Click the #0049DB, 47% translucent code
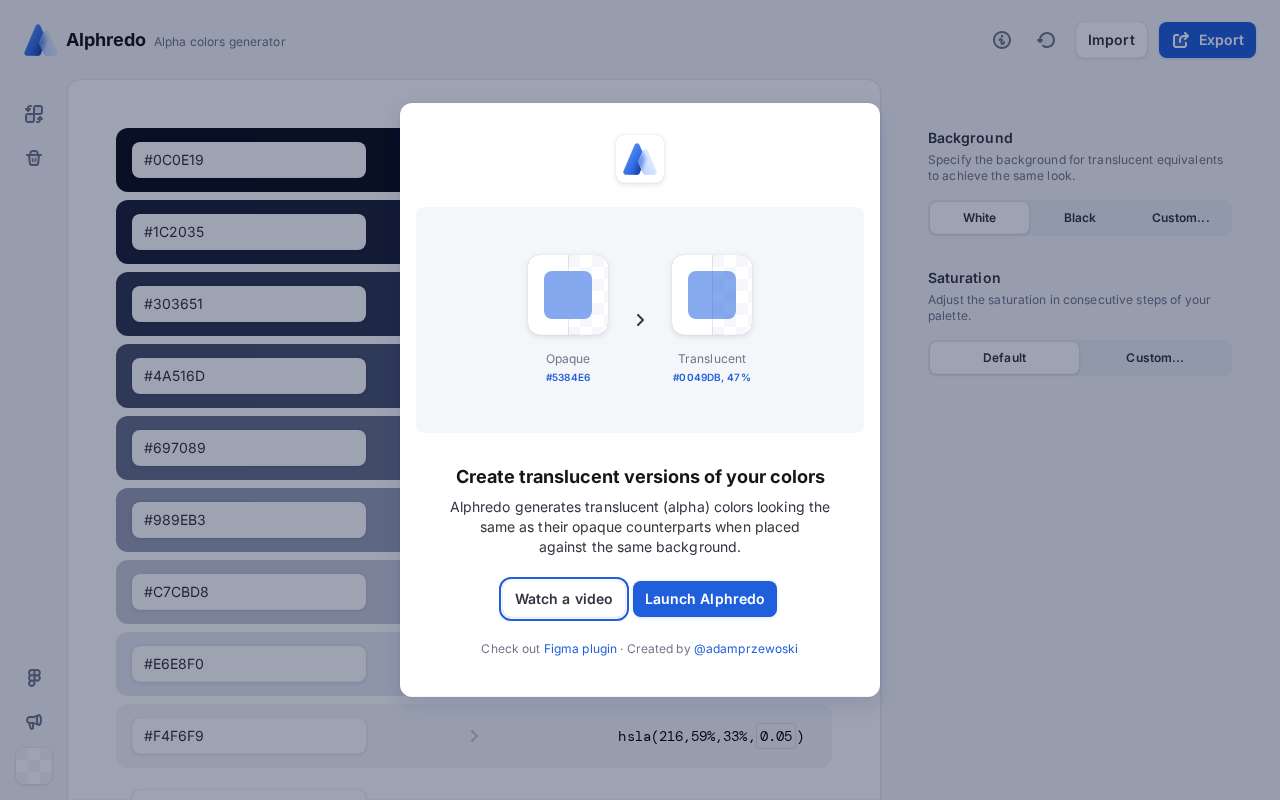 (x=712, y=378)
